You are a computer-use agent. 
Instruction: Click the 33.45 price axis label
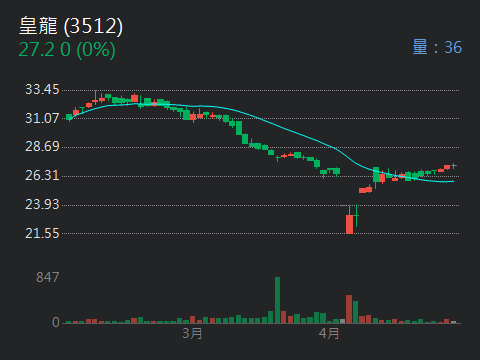[x=42, y=89]
